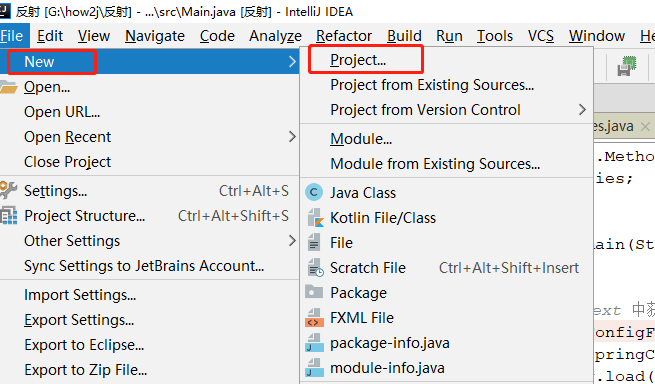
Task: Open the Window menu
Action: (597, 36)
